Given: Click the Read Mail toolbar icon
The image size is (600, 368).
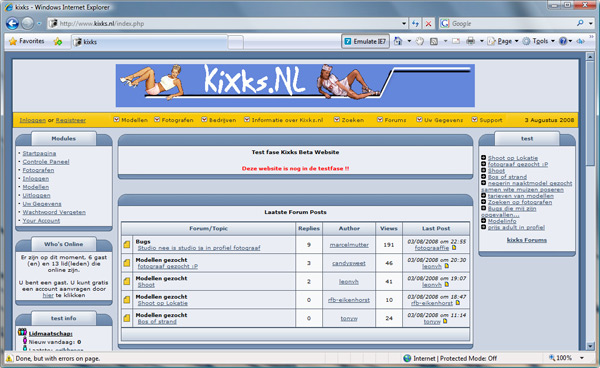Looking at the screenshot, I should point(456,41).
